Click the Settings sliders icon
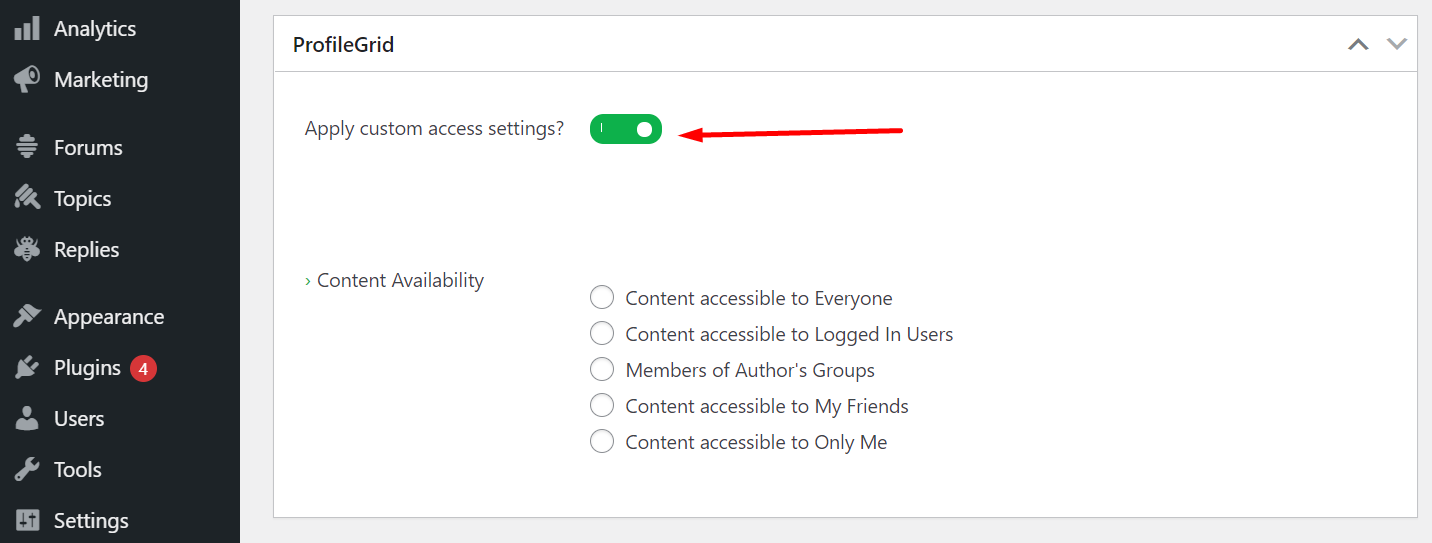 27,520
